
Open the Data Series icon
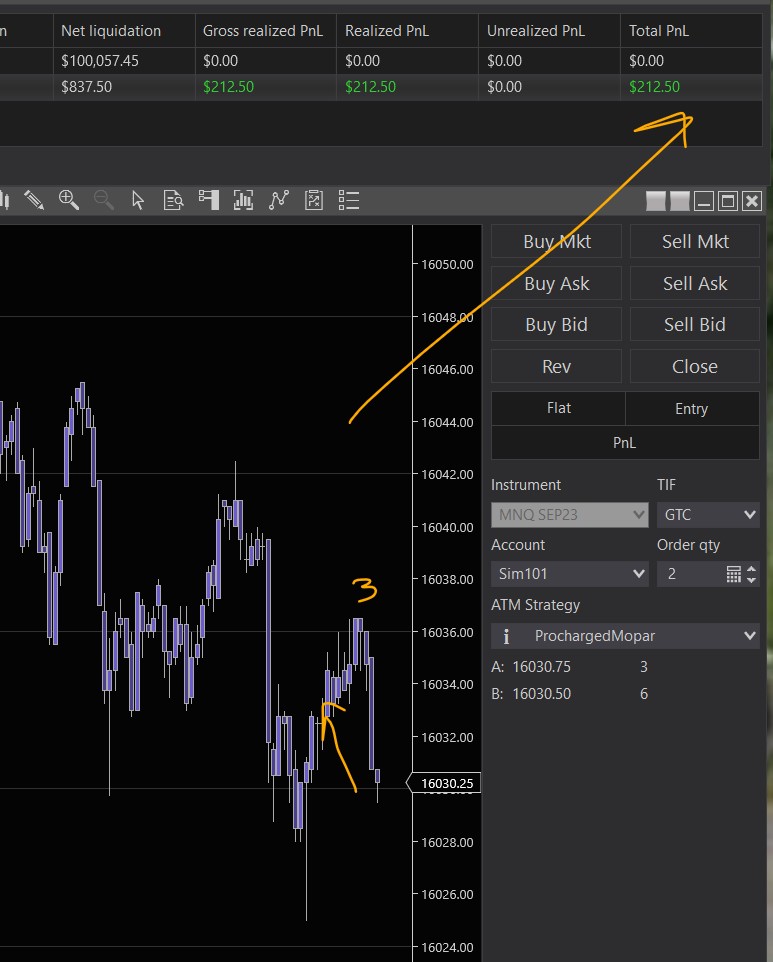point(173,200)
